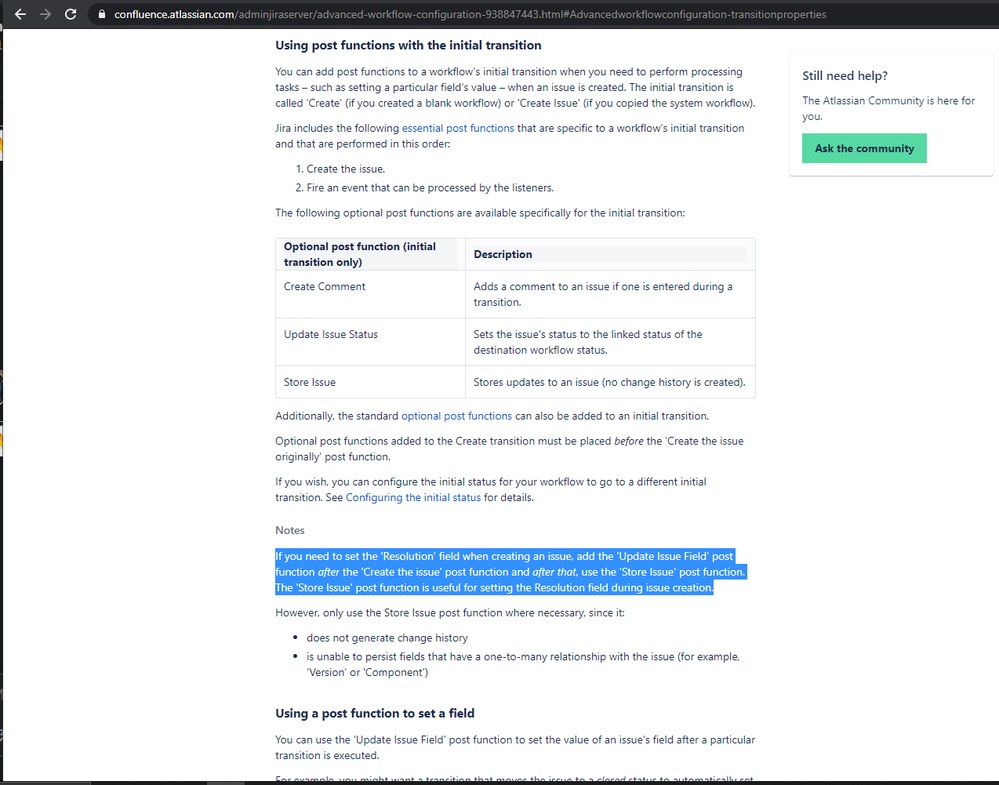Click the browser forward arrow

(x=45, y=14)
